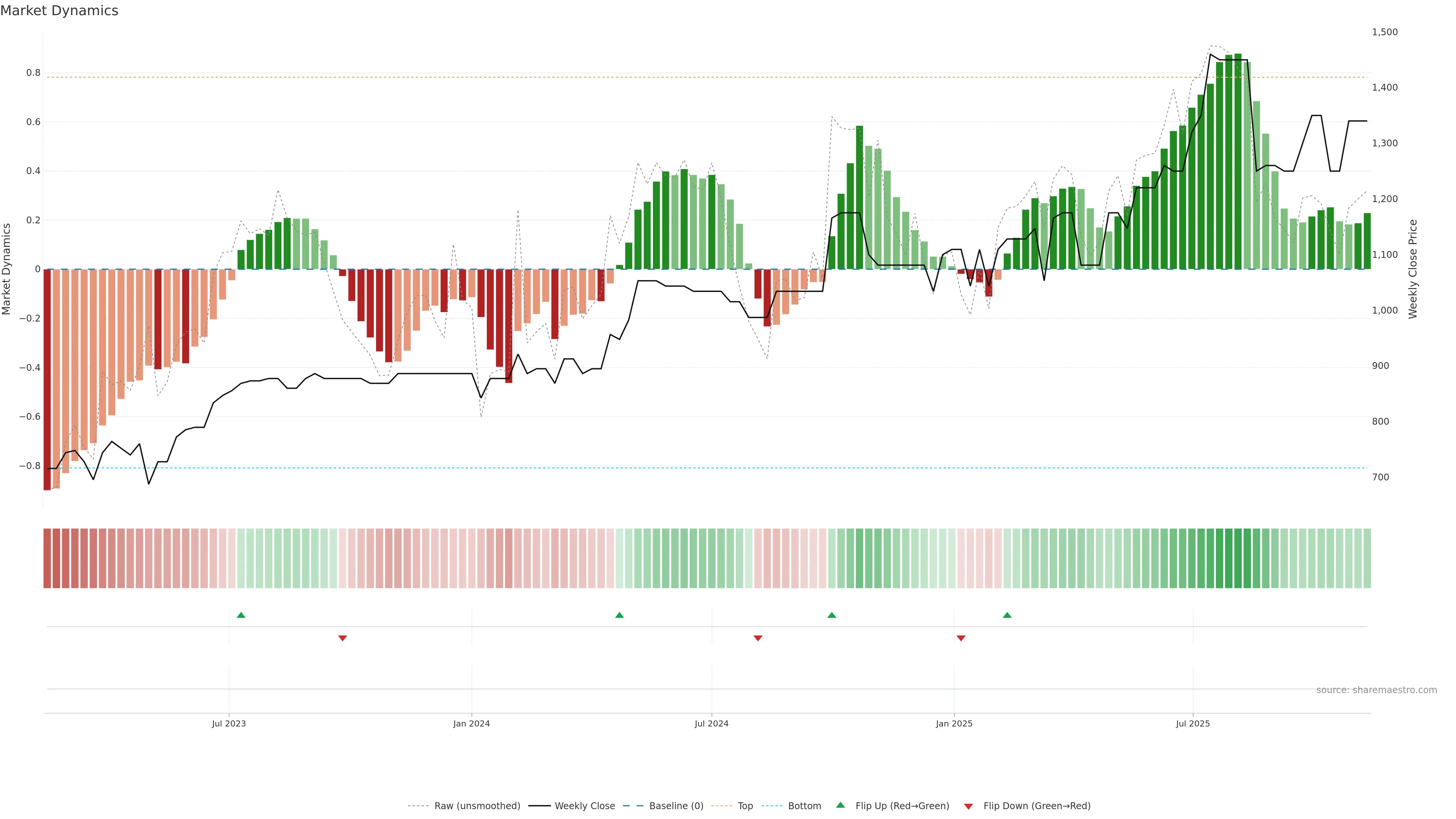Toggle the Weekly Close legend entry
Viewport: 1456px width, 819px height.
(584, 806)
